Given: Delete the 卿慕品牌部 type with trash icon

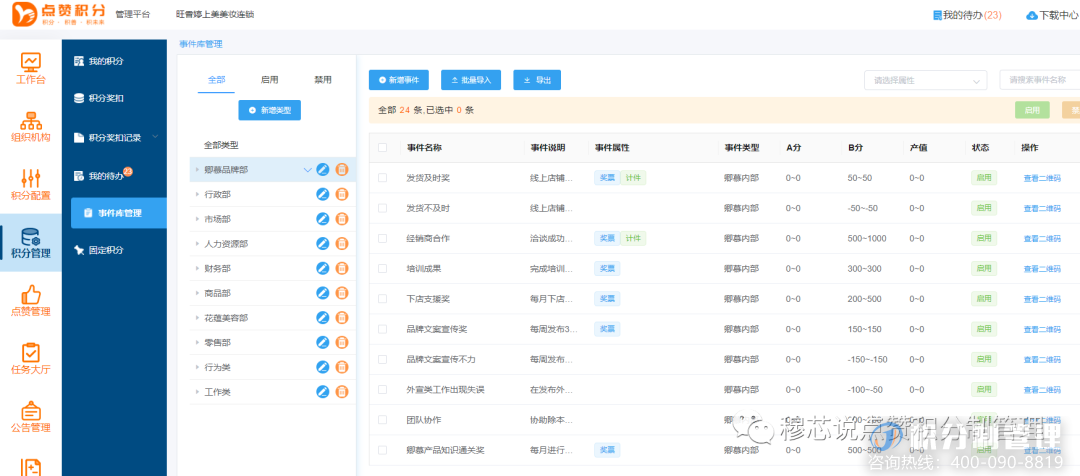Looking at the screenshot, I should tap(342, 169).
